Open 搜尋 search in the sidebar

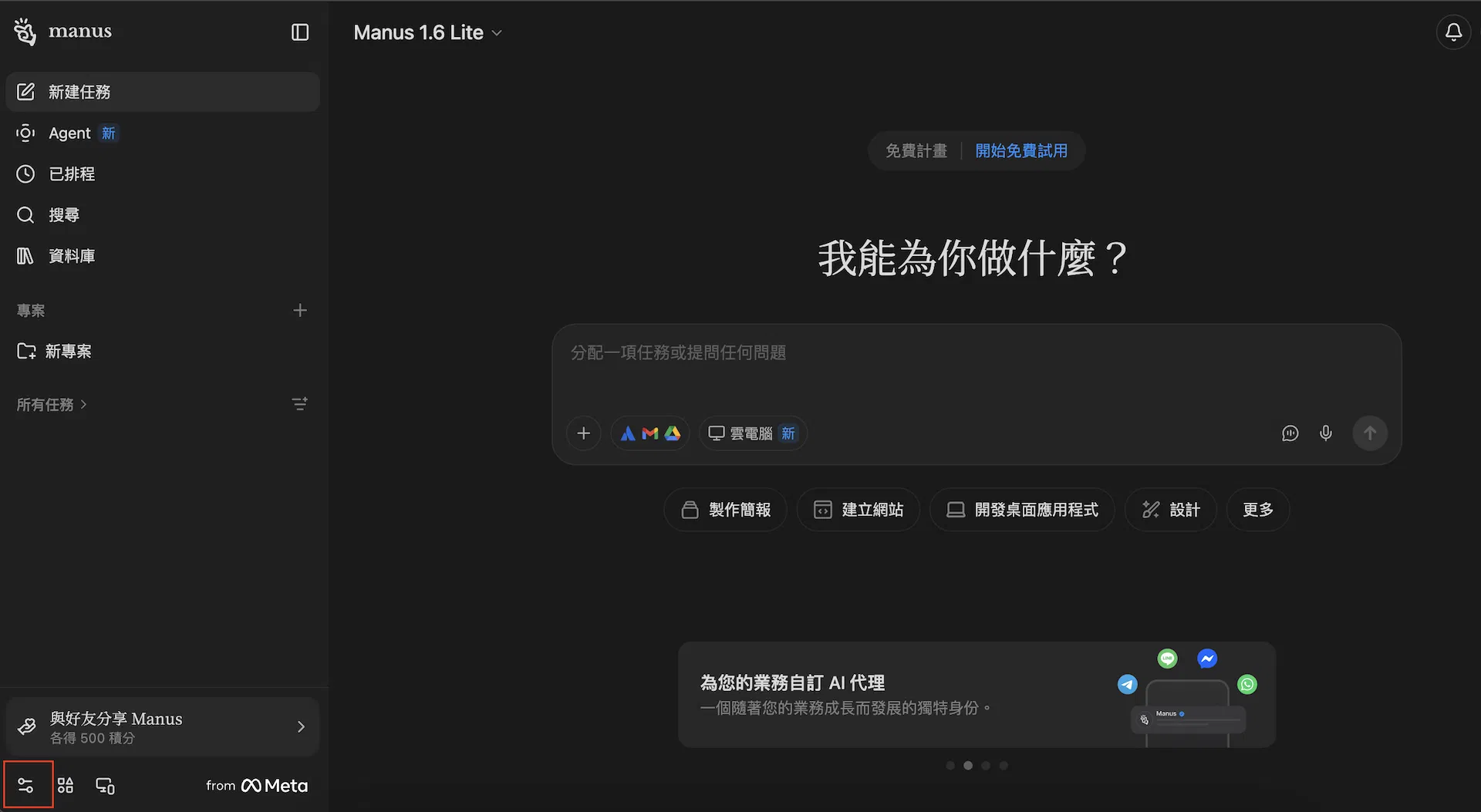(x=163, y=215)
